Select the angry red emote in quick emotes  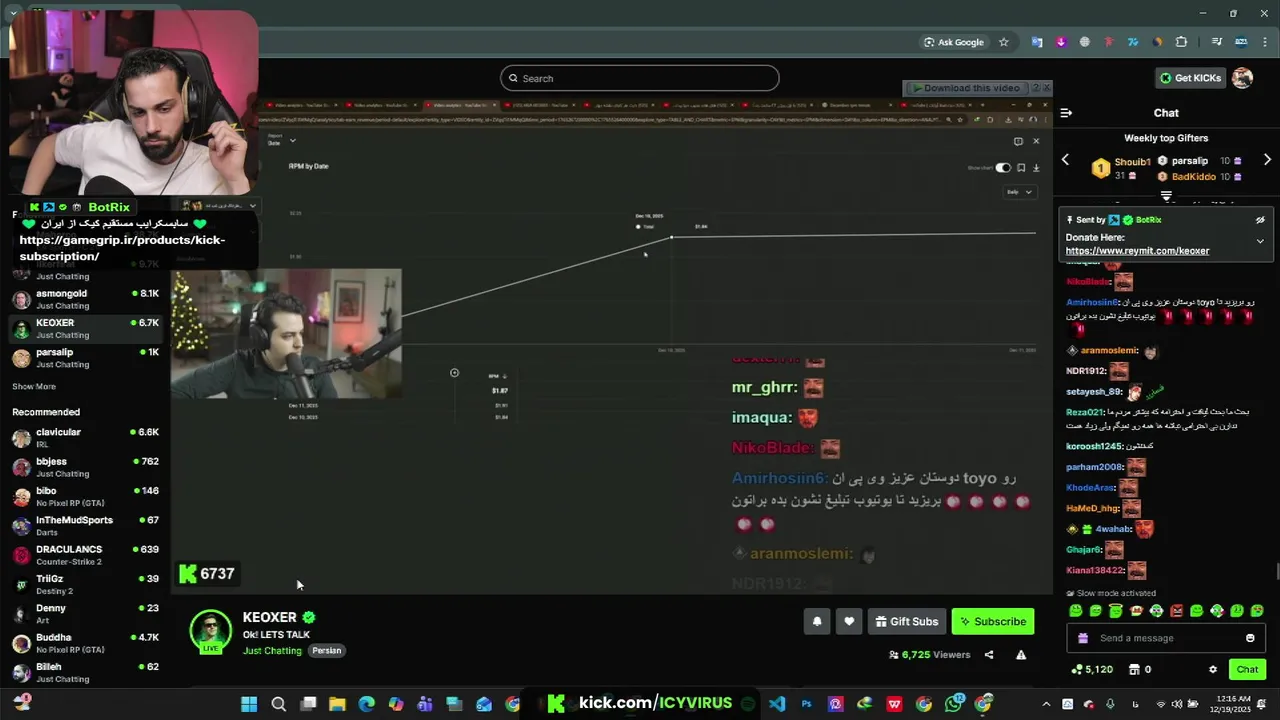point(1177,611)
